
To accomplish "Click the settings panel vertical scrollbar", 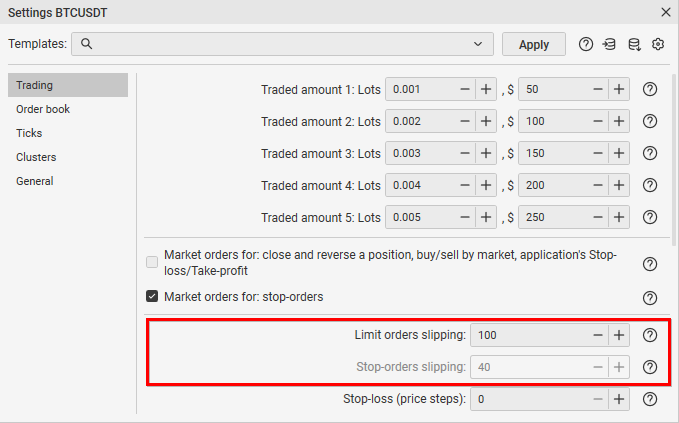I will click(x=673, y=161).
